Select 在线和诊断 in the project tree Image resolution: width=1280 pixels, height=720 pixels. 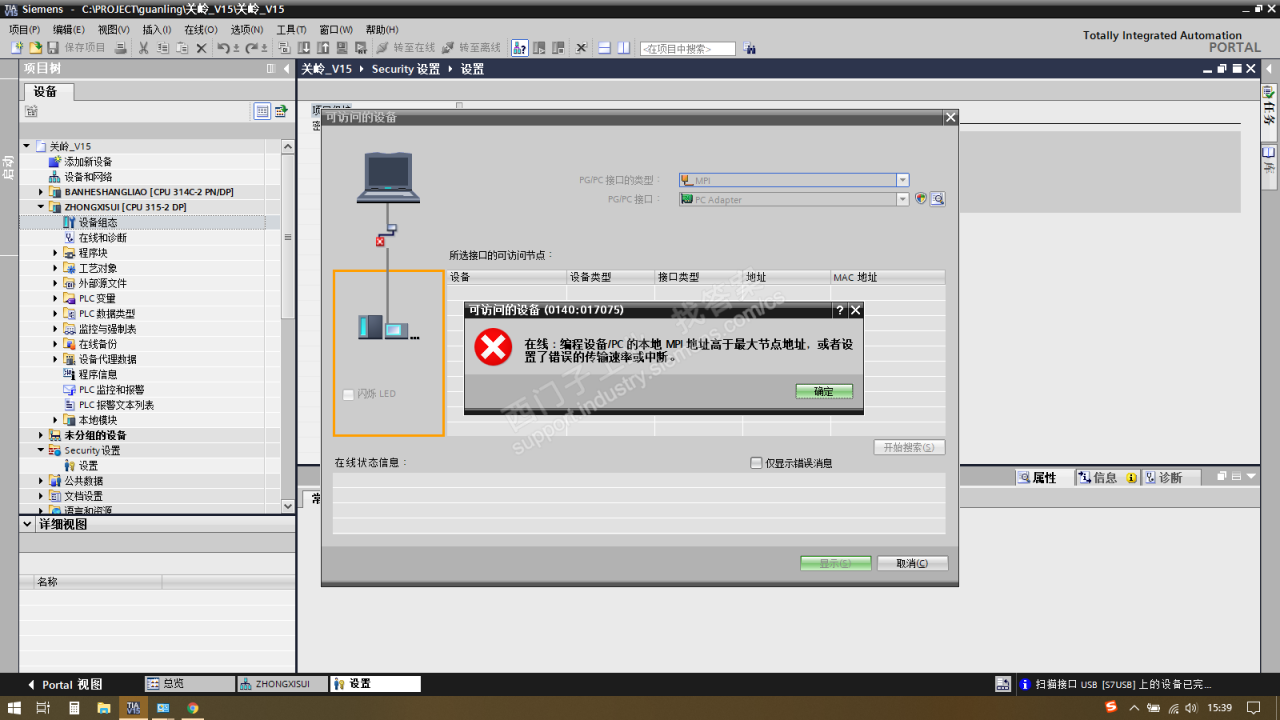coord(103,238)
